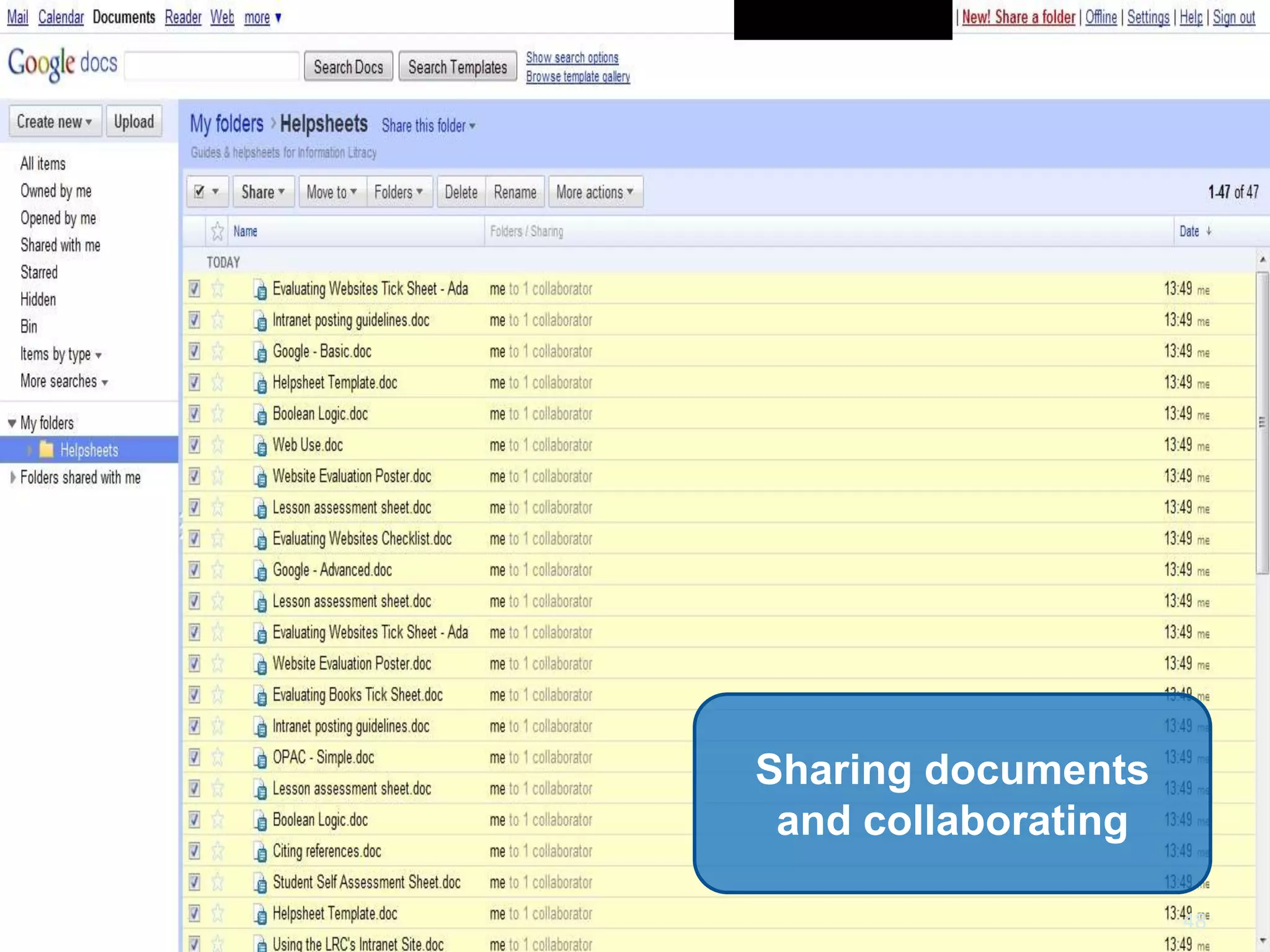This screenshot has height=952, width=1270.
Task: Expand More searches menu
Action: tap(64, 381)
